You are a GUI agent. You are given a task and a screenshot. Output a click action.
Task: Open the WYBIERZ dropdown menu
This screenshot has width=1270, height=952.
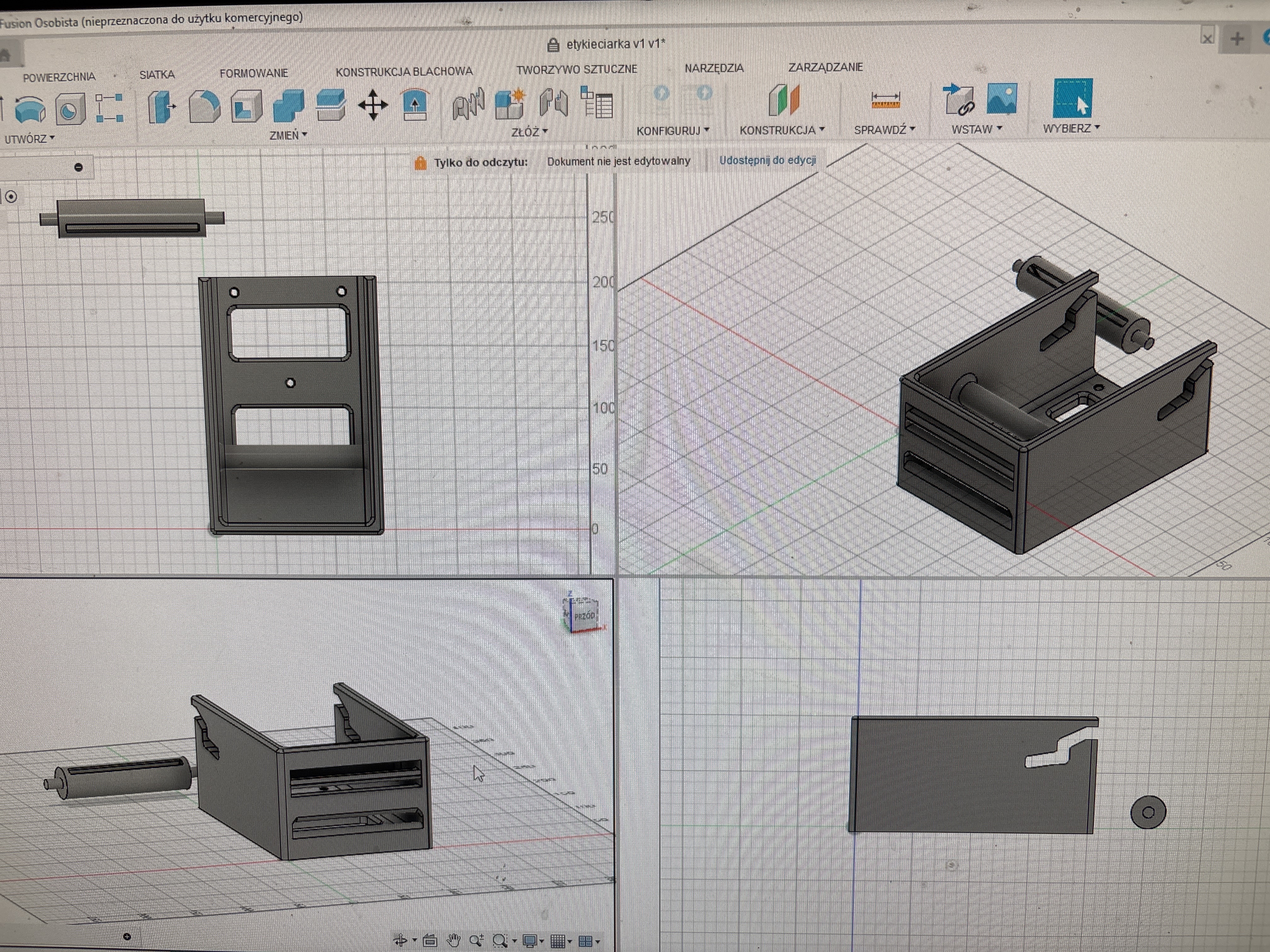pyautogui.click(x=1071, y=128)
